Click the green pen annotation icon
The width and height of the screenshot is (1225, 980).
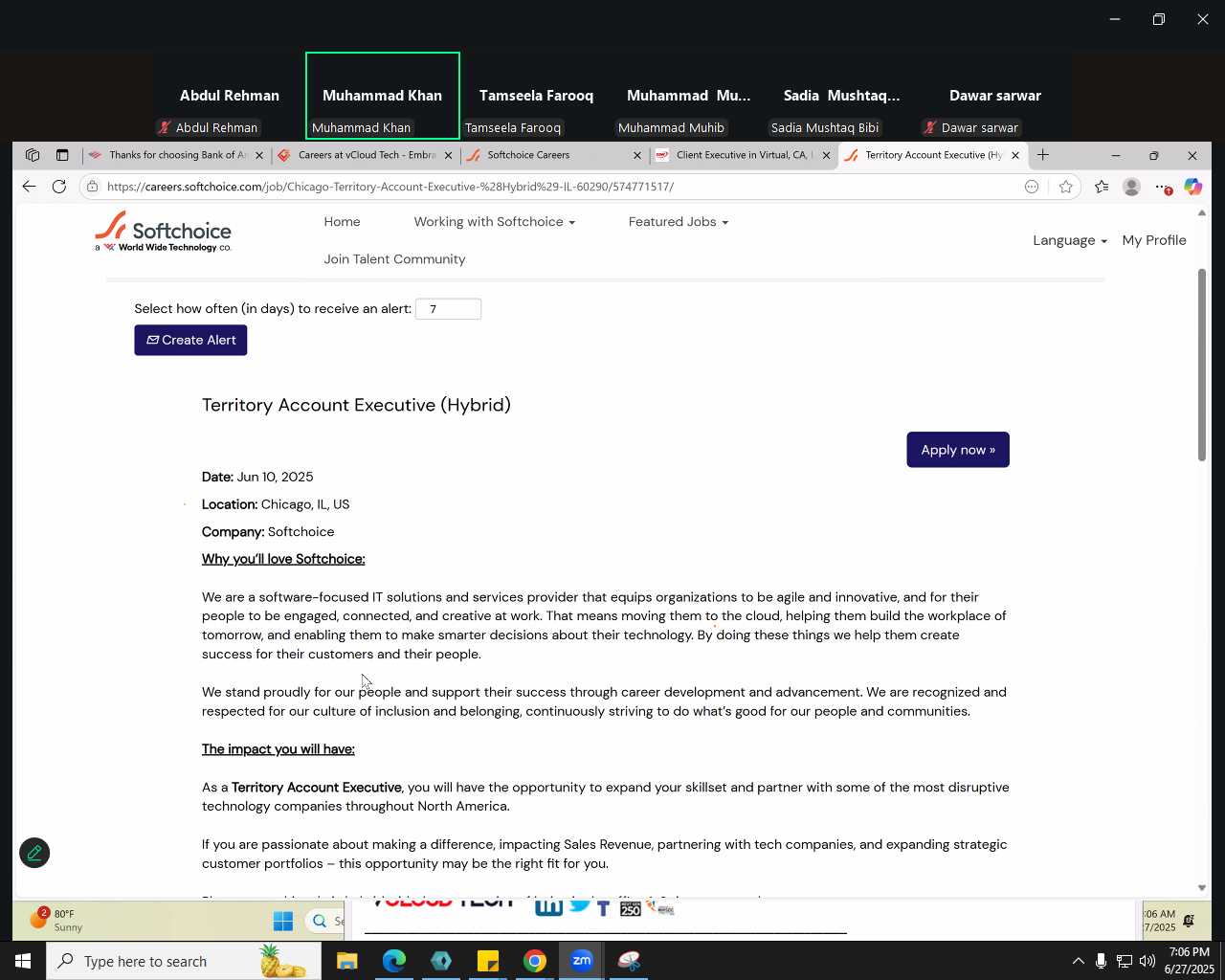pos(34,853)
